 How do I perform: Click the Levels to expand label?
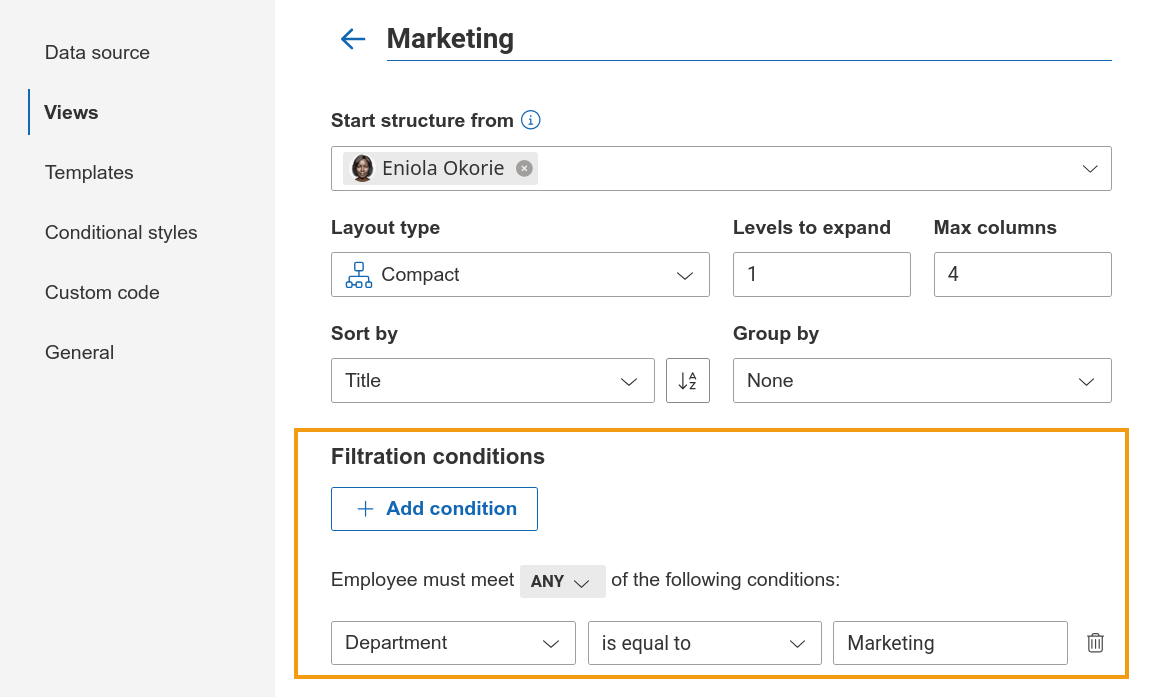pyautogui.click(x=811, y=228)
